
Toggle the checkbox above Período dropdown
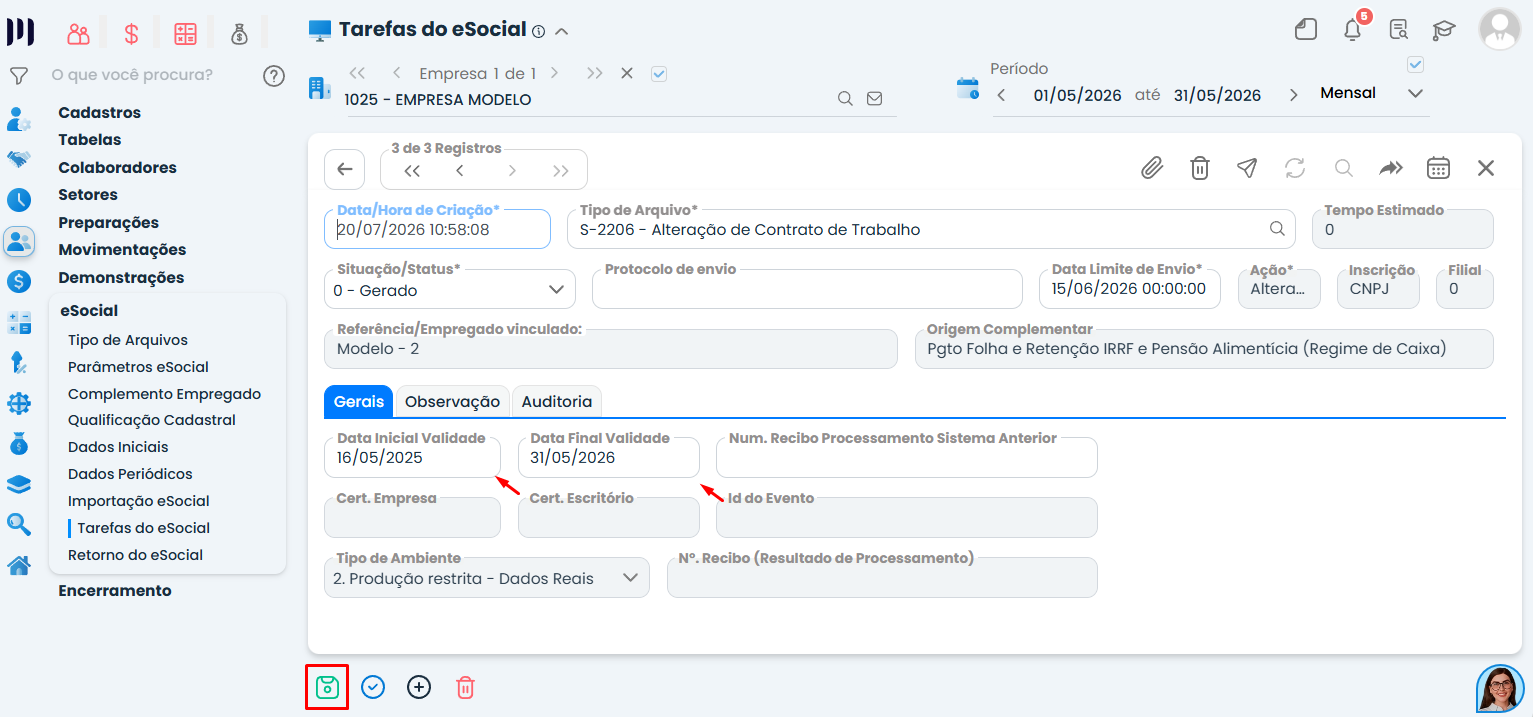(1415, 64)
